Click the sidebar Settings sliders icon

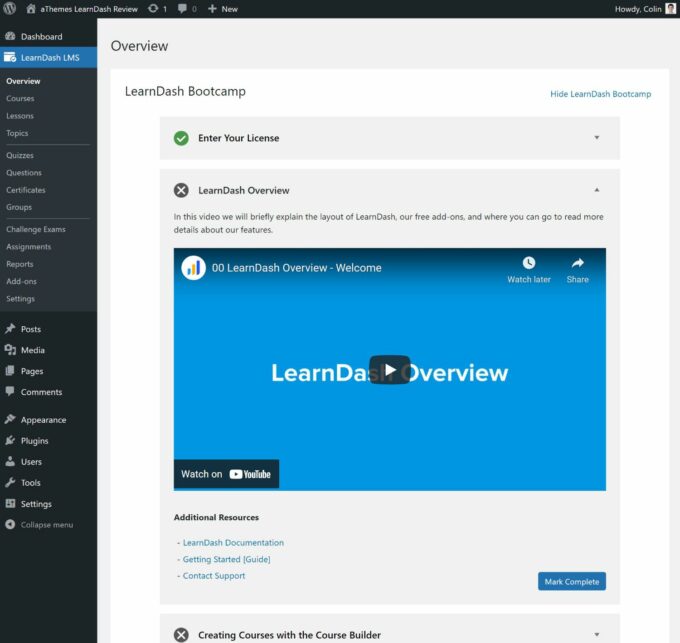(10, 503)
